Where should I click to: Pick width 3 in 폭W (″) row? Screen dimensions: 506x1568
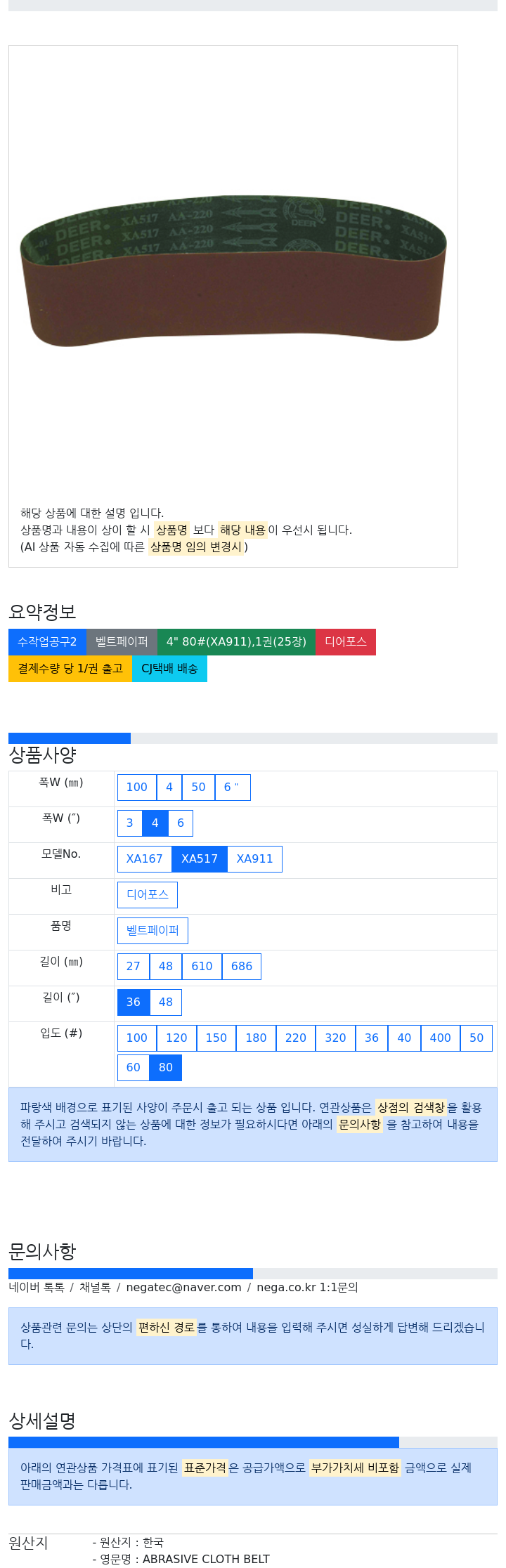(x=129, y=823)
